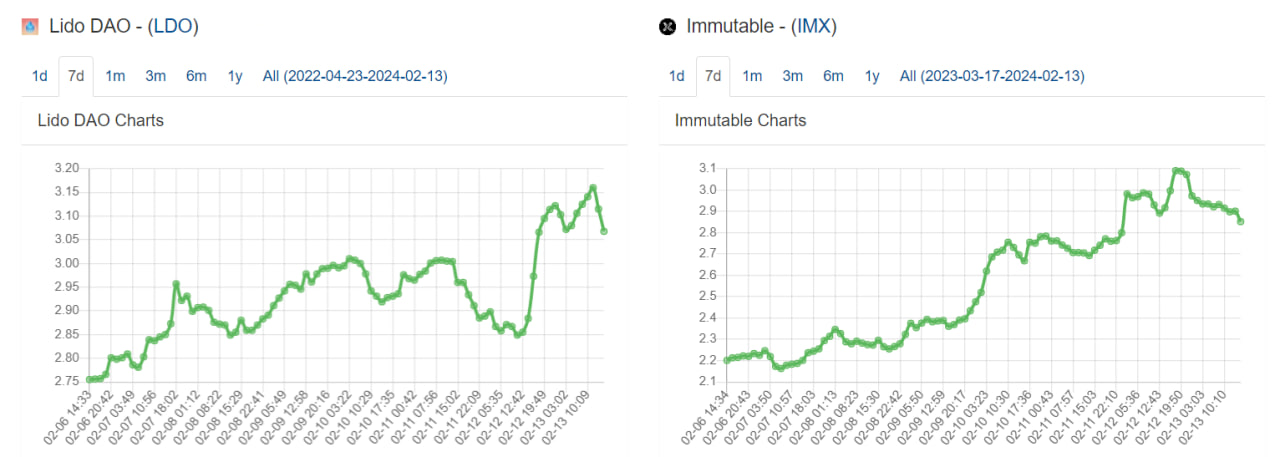View all Immutable history (2023-03-17-2024-02-13)

point(991,76)
